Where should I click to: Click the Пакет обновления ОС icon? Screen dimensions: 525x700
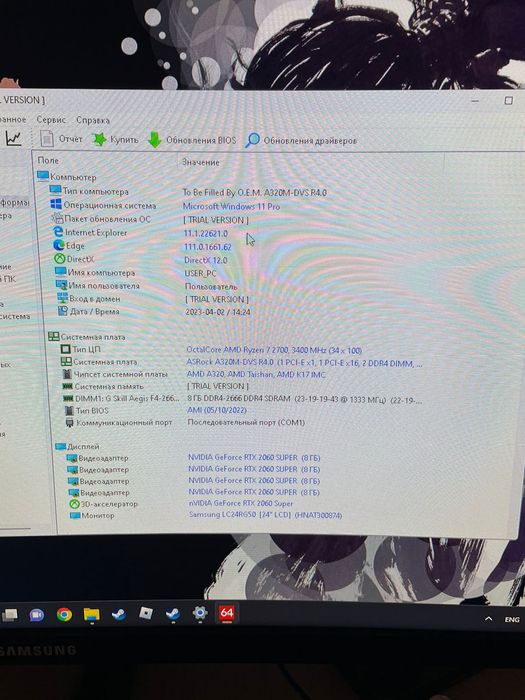point(57,218)
